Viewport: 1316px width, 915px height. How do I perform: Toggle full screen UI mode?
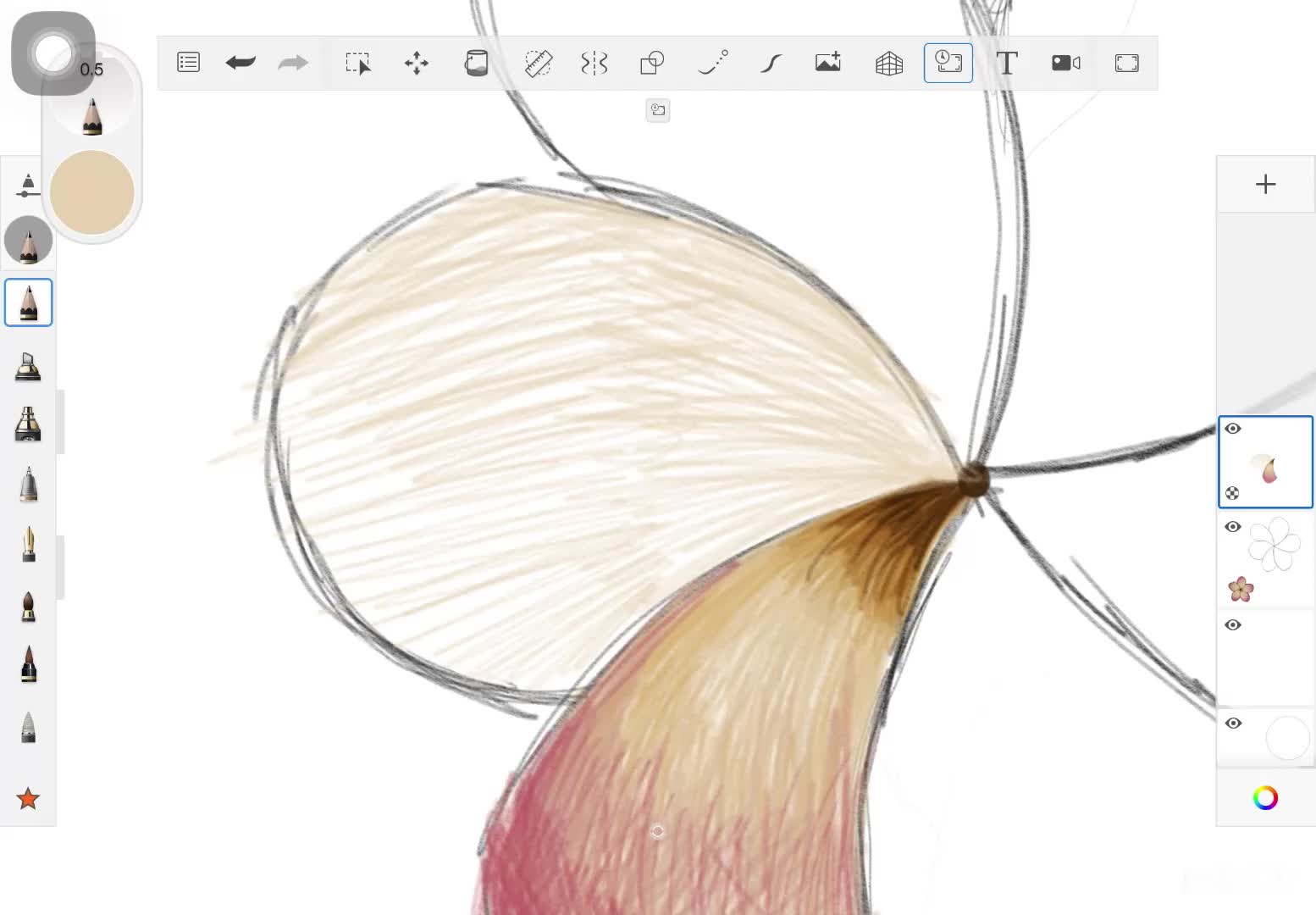pyautogui.click(x=1126, y=64)
